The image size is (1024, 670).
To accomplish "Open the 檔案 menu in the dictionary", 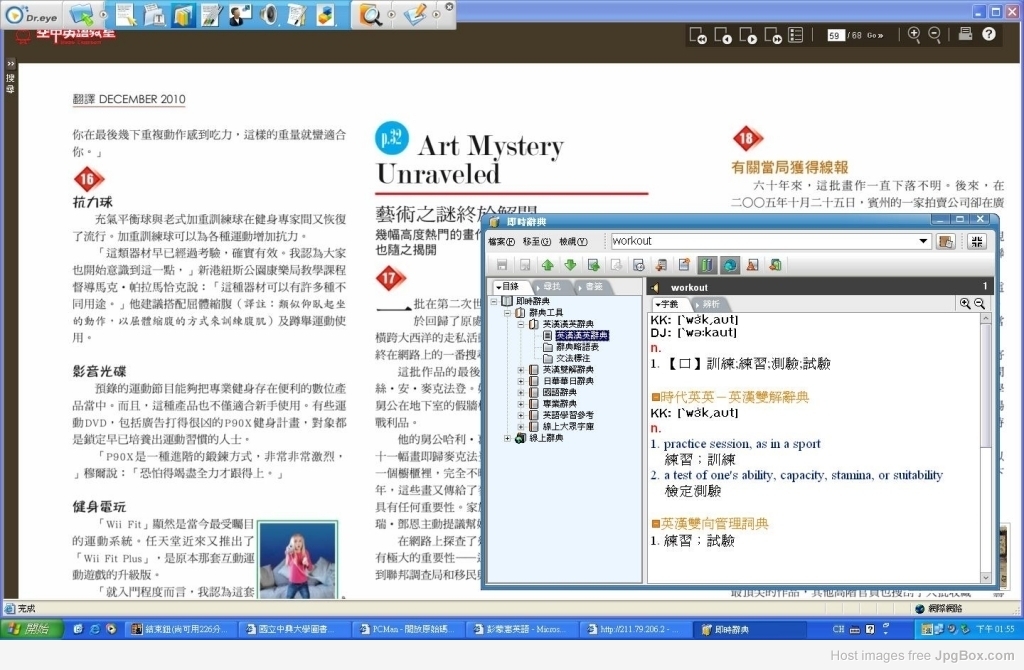I will coord(501,242).
